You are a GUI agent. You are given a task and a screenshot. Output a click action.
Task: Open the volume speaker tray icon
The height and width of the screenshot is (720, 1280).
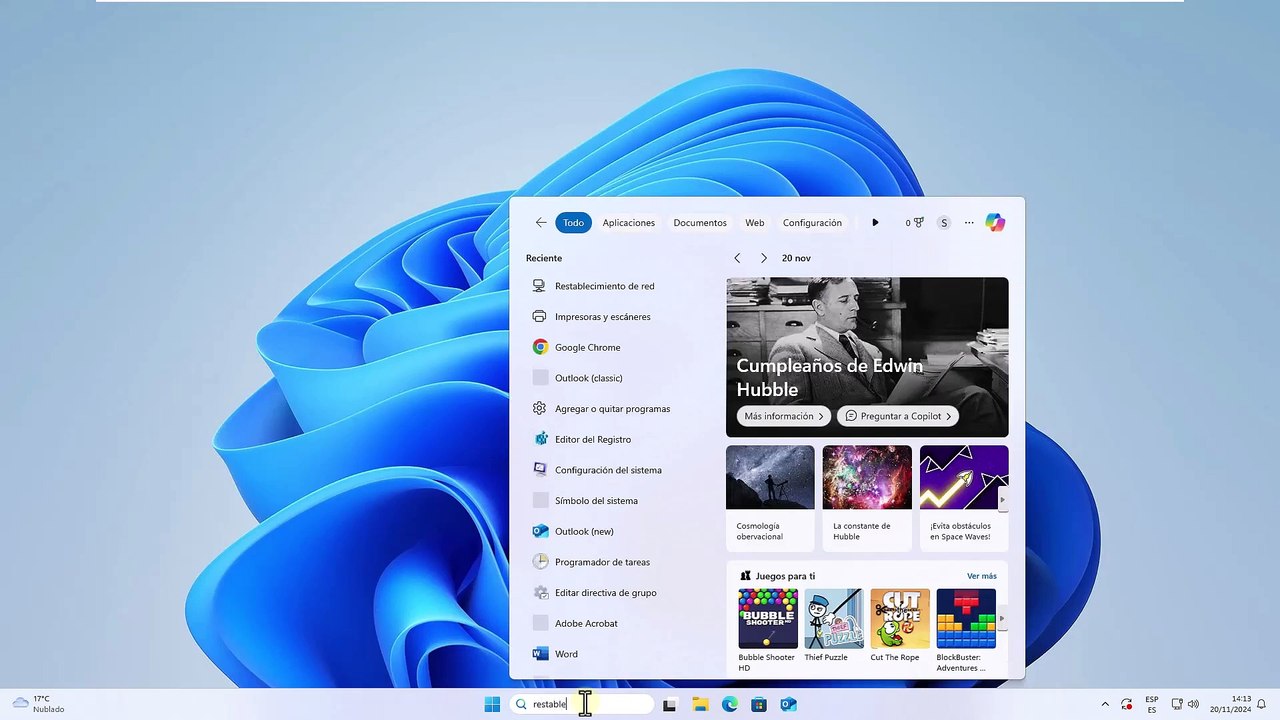[x=1193, y=704]
